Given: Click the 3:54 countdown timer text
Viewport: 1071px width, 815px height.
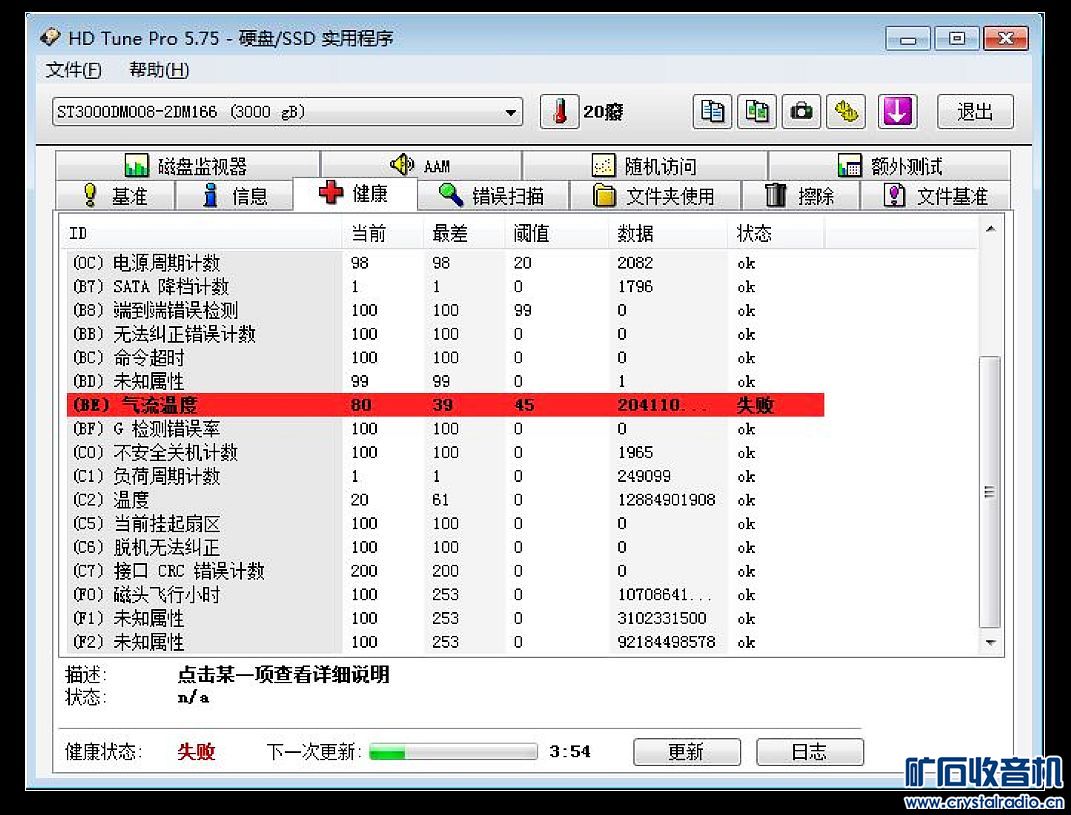Looking at the screenshot, I should tap(570, 751).
